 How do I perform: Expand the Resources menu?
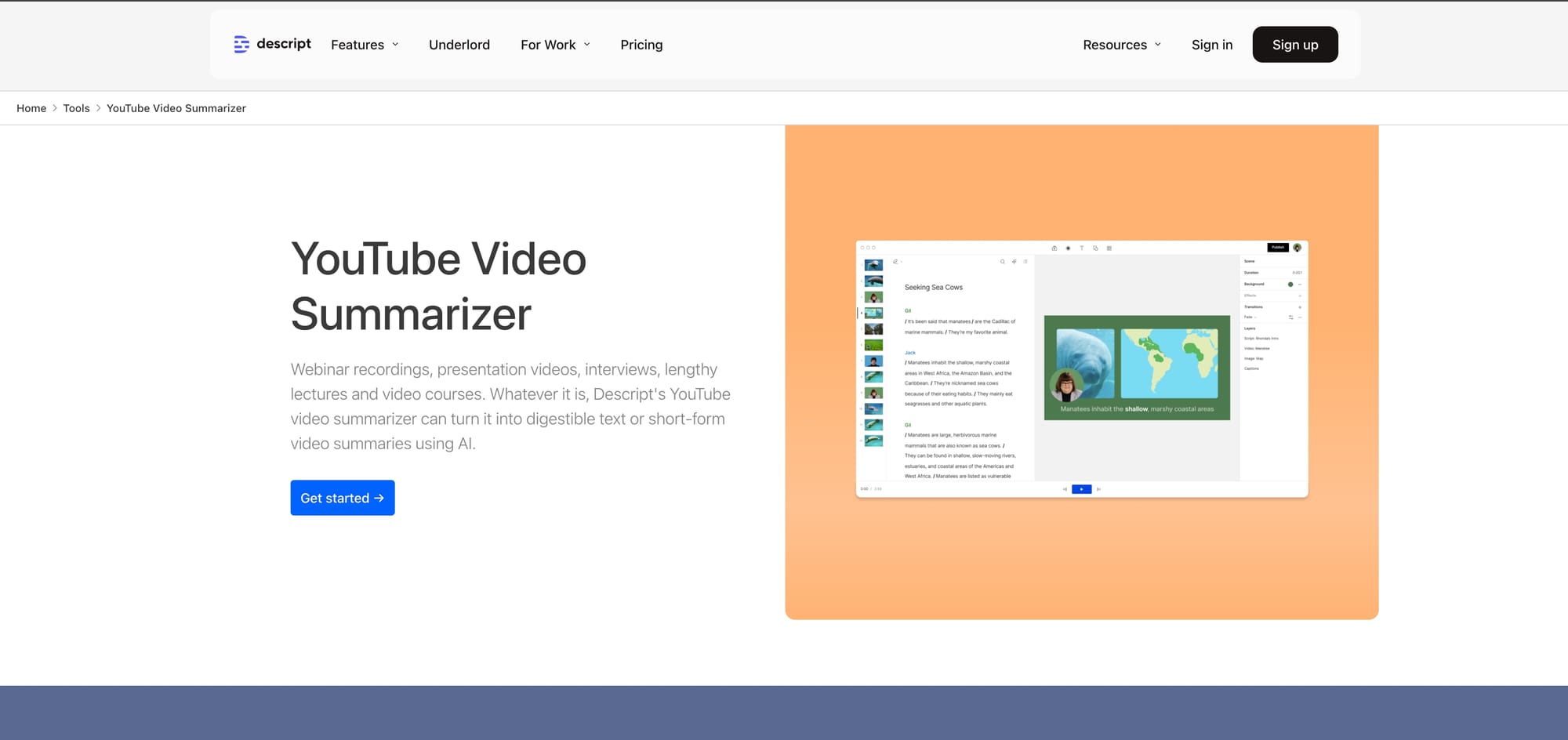click(1122, 45)
